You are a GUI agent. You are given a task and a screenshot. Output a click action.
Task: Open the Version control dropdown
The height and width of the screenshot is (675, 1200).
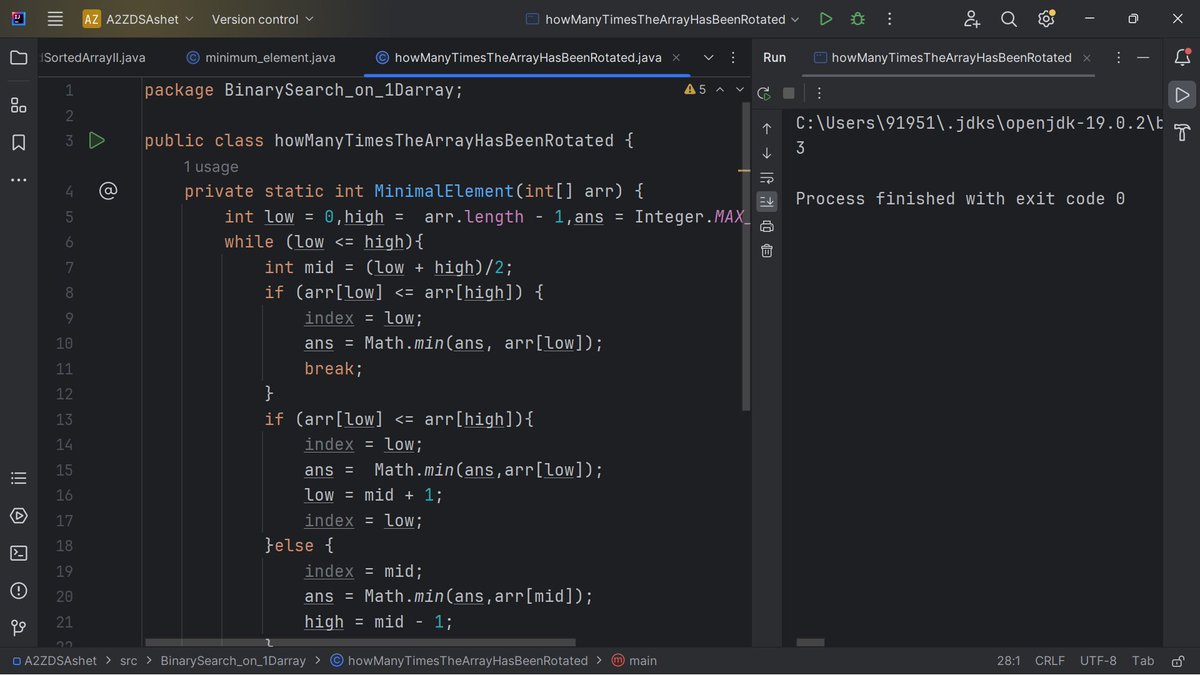click(262, 19)
